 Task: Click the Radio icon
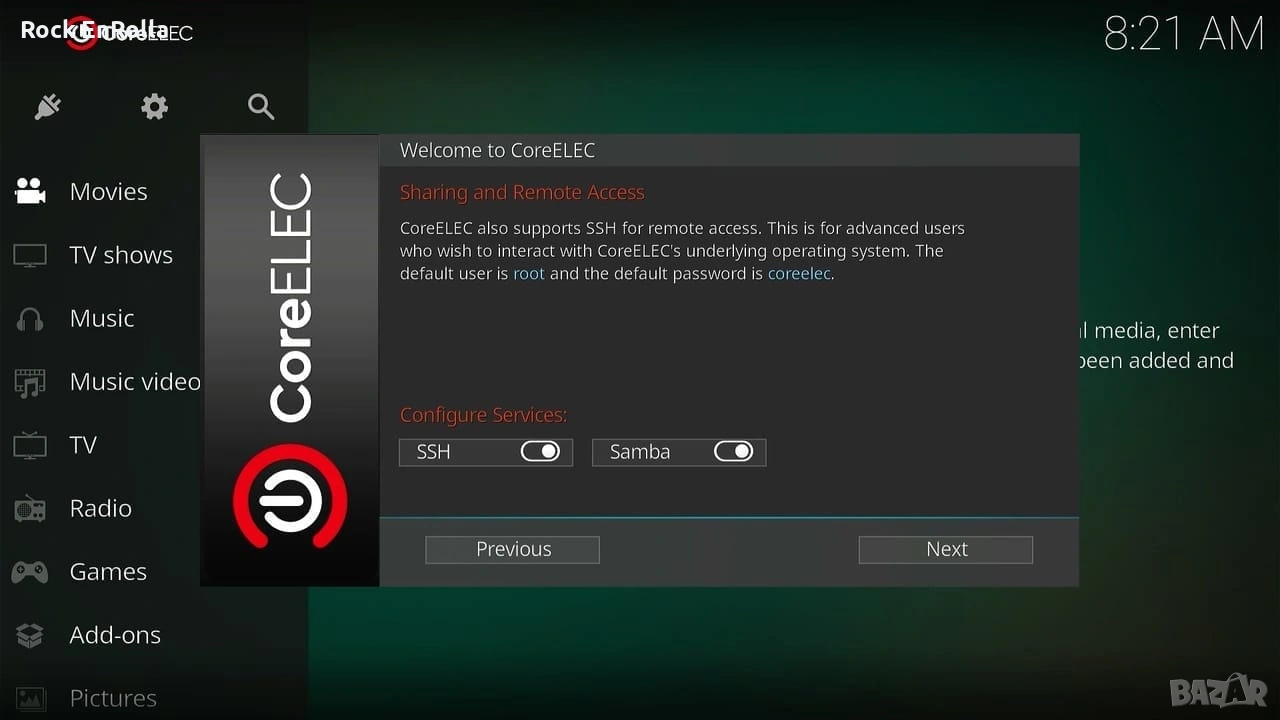click(x=30, y=509)
